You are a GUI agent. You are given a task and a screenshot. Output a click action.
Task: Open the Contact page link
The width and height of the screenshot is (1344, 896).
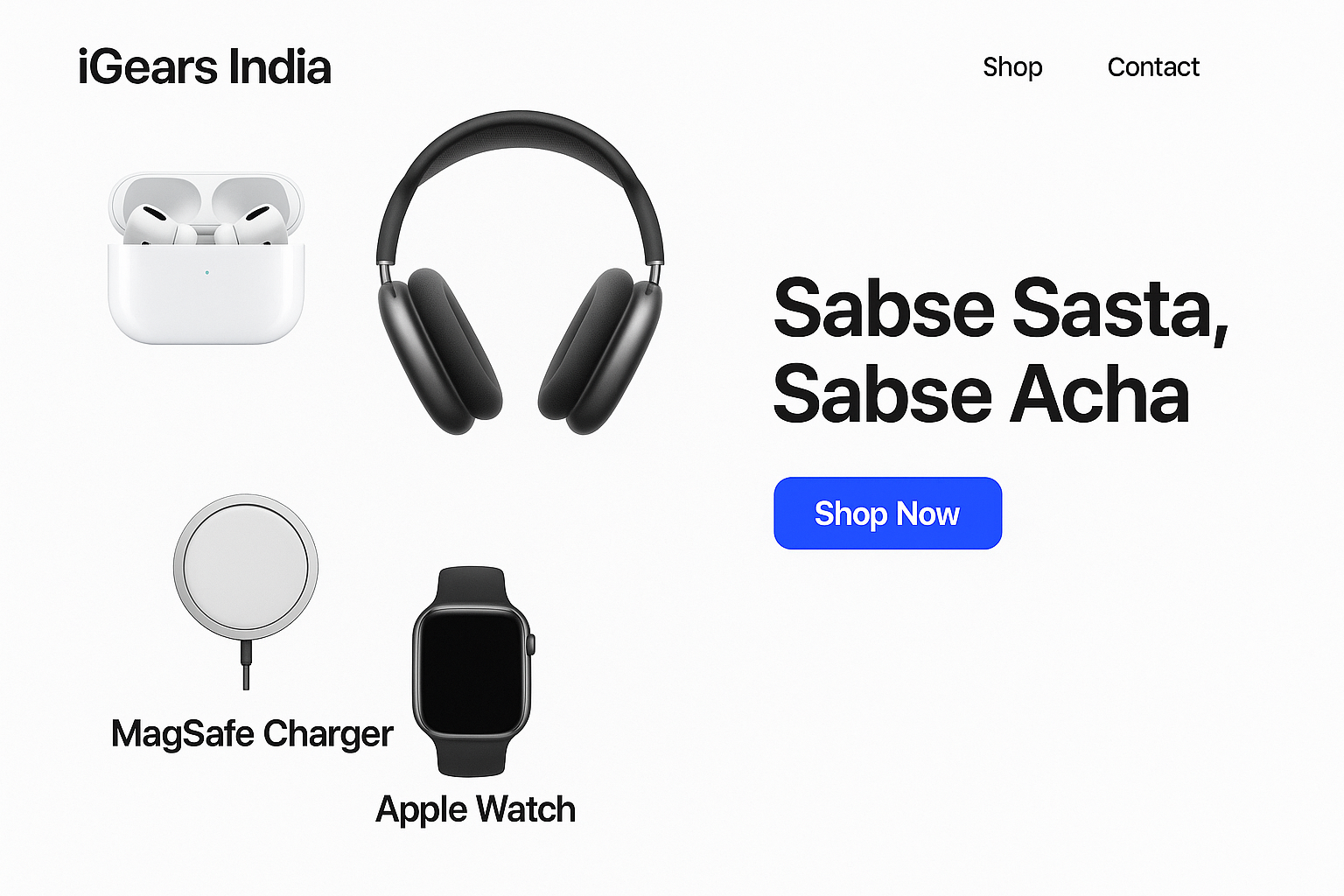[x=1153, y=67]
